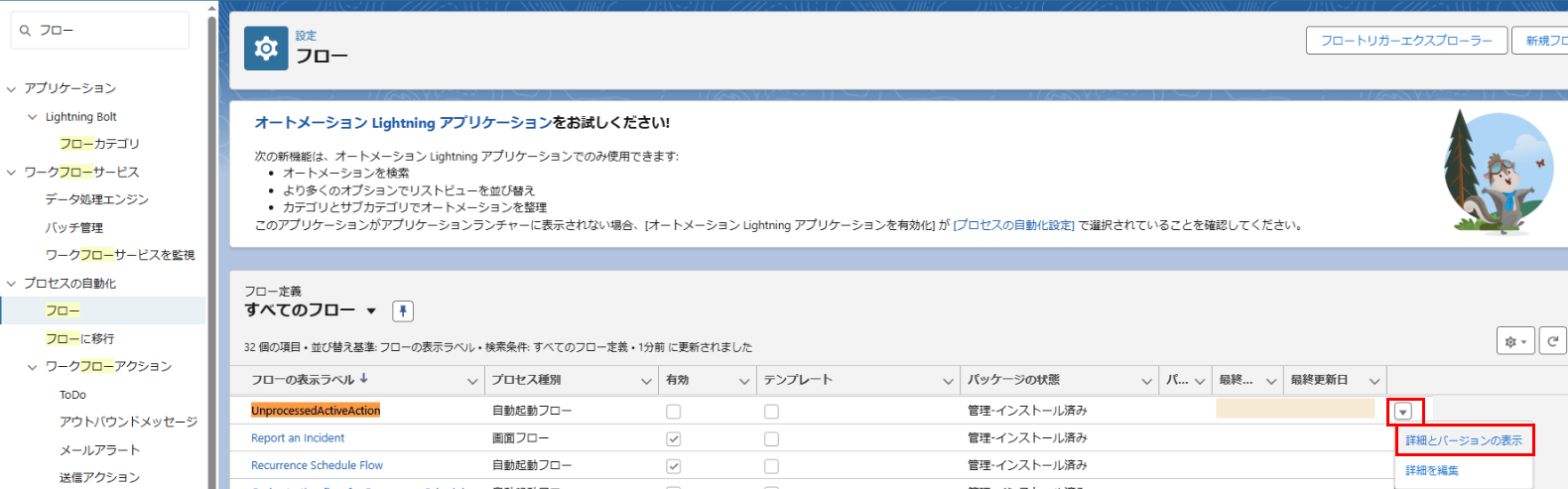Screen dimensions: 1568x489
Task: Select 詳細とバージョンの表示 menu option
Action: click(1463, 440)
